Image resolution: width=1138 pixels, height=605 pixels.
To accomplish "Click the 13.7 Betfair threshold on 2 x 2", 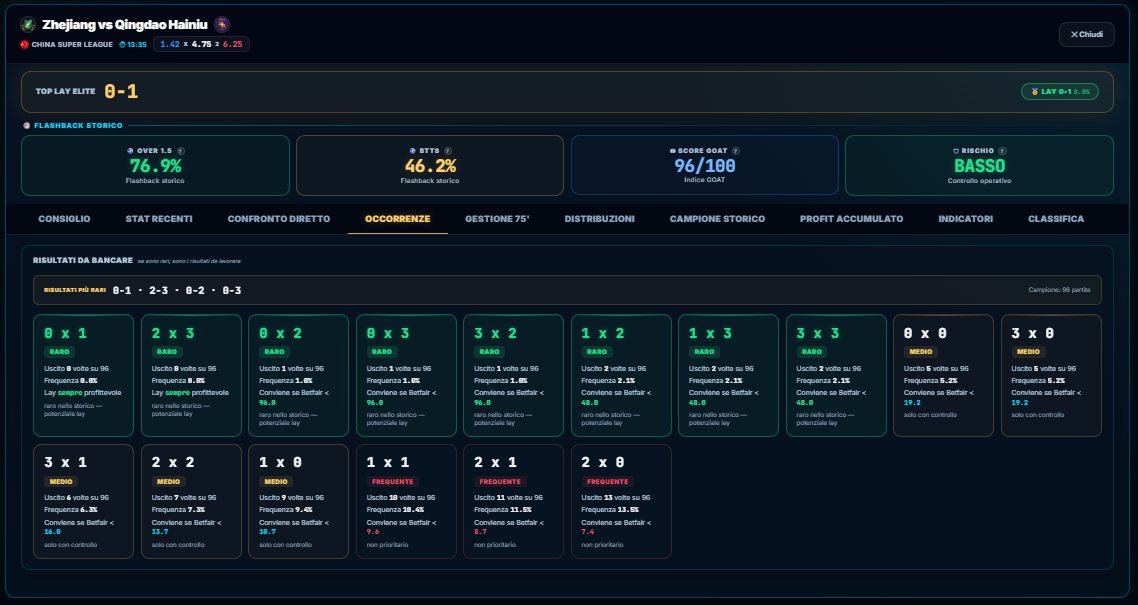I will [160, 532].
